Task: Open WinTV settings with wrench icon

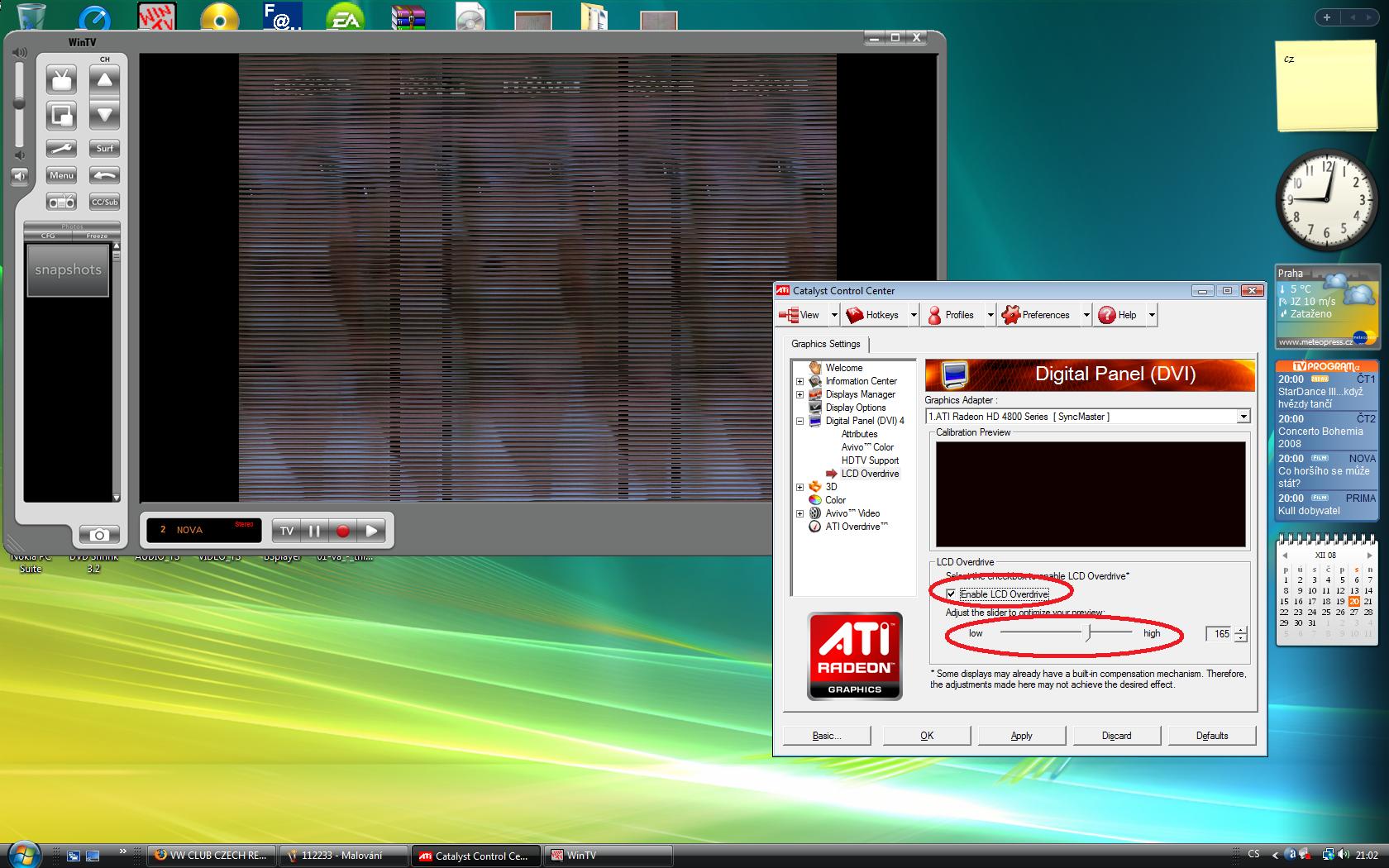Action: pyautogui.click(x=61, y=149)
